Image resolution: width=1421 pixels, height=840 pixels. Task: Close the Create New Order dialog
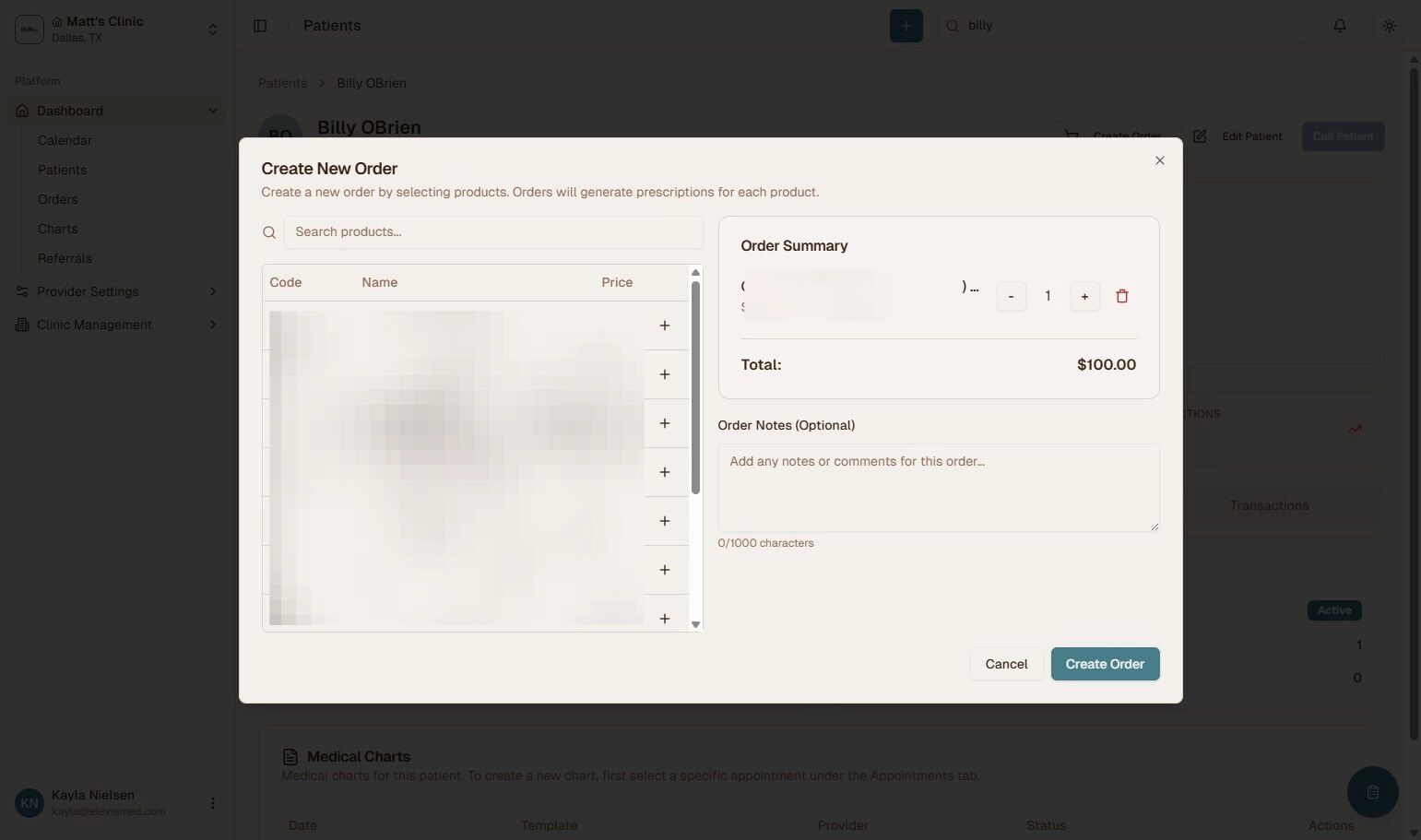(x=1159, y=160)
